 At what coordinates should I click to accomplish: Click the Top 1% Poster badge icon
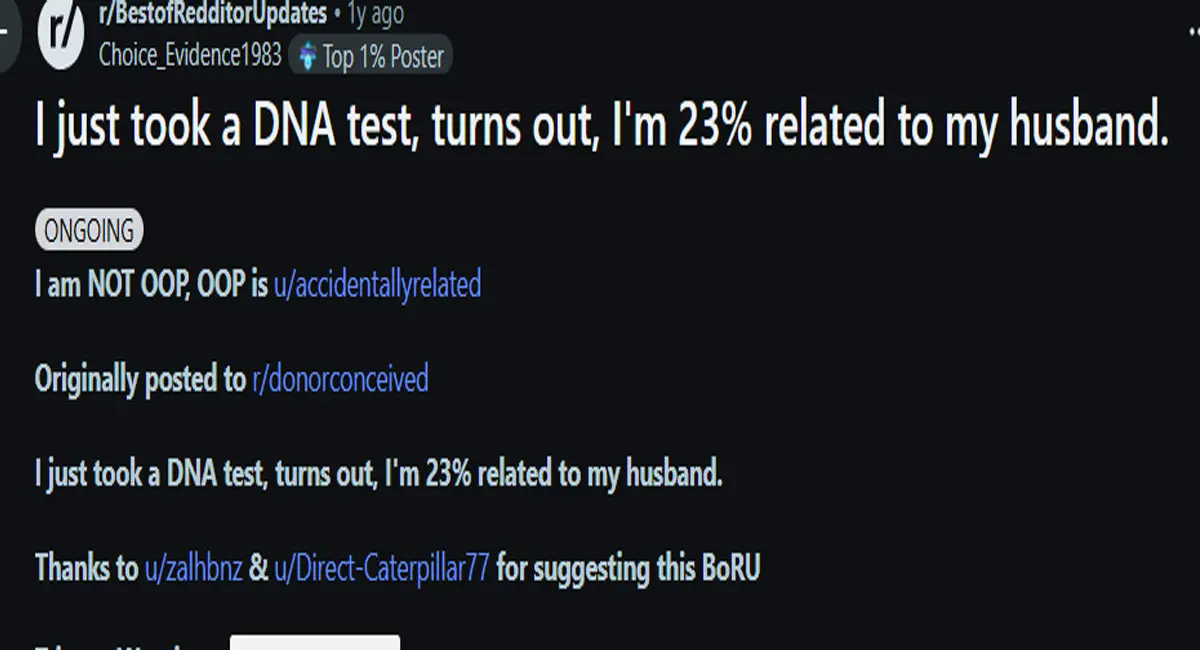308,57
